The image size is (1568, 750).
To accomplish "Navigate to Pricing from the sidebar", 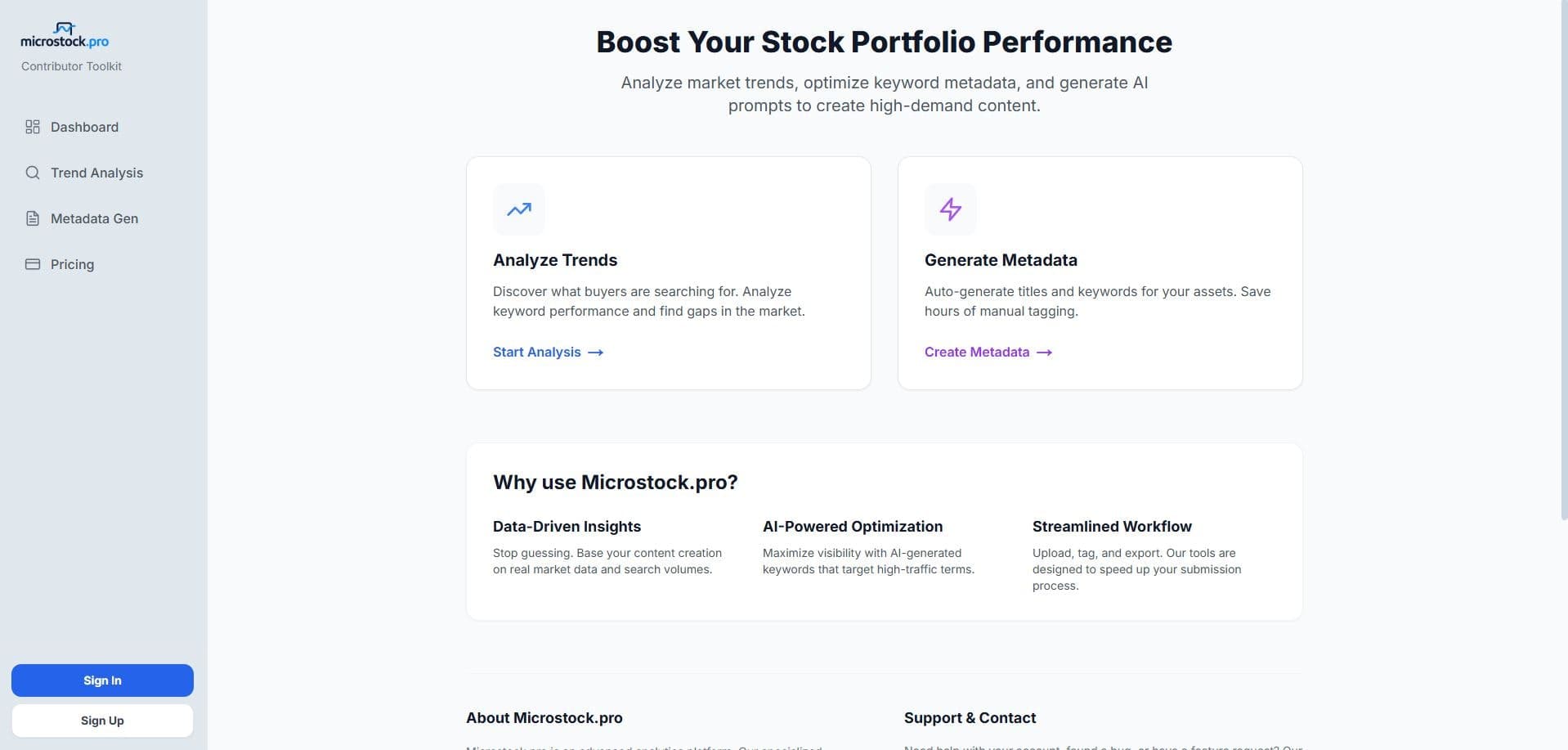I will (73, 264).
